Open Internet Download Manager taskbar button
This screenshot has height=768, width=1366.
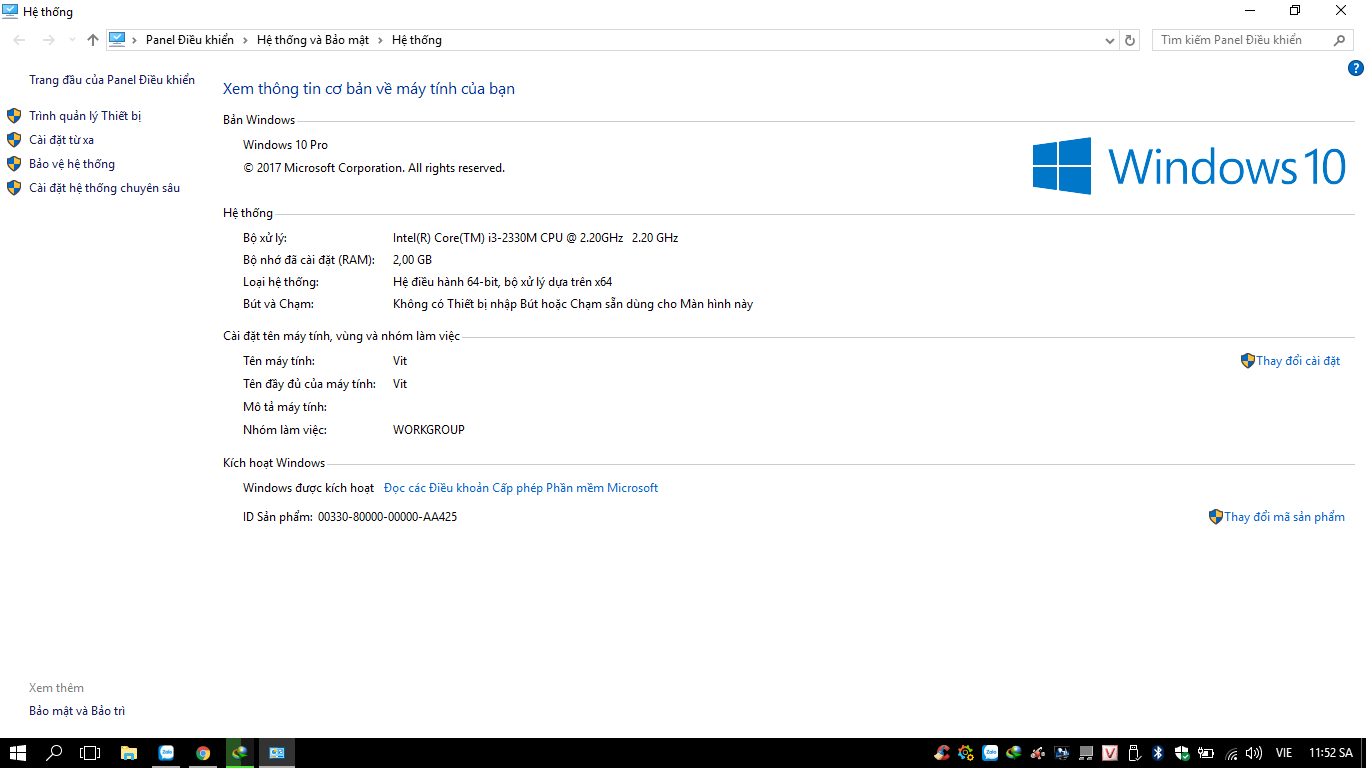240,753
